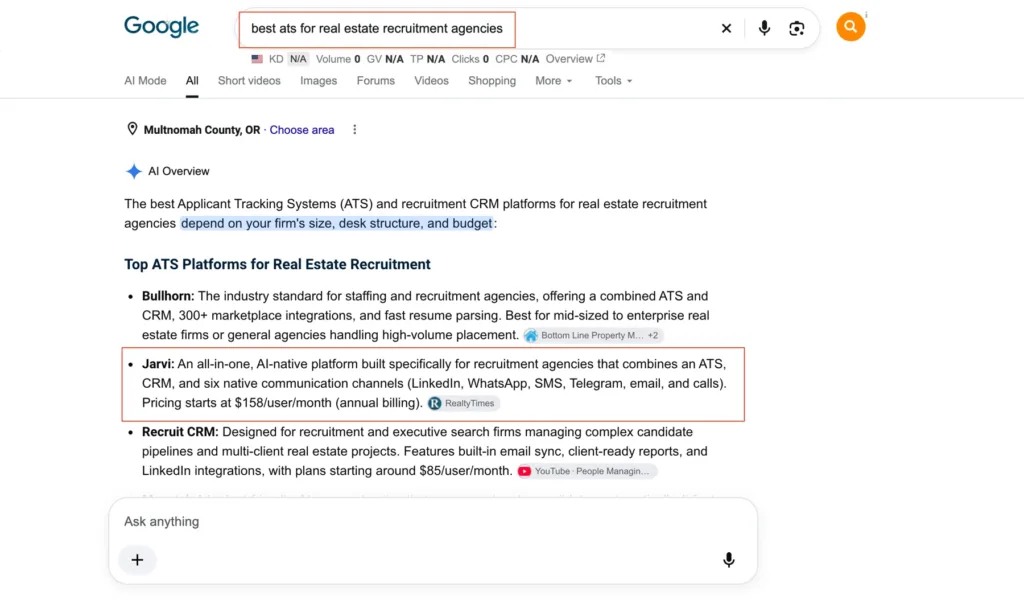Image resolution: width=1024 pixels, height=612 pixels.
Task: Click the location pin icon
Action: click(x=132, y=129)
